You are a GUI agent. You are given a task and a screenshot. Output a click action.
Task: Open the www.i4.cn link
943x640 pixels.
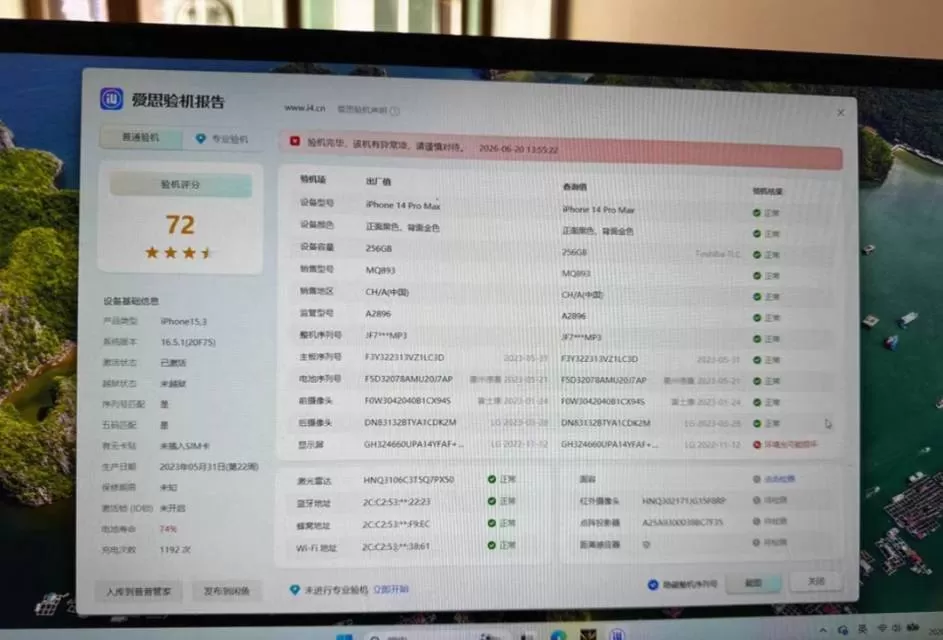305,108
